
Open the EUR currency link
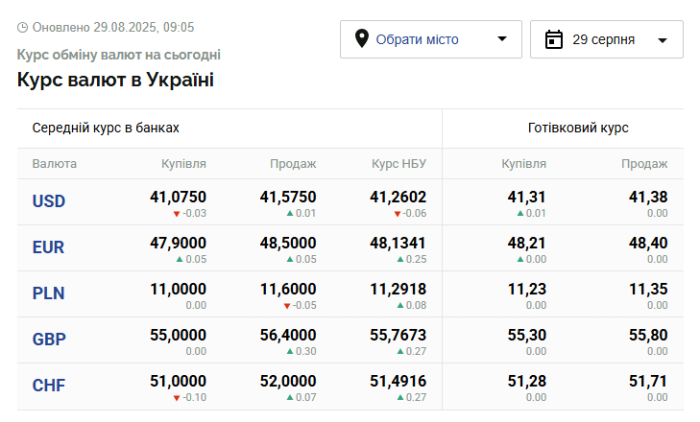48,247
